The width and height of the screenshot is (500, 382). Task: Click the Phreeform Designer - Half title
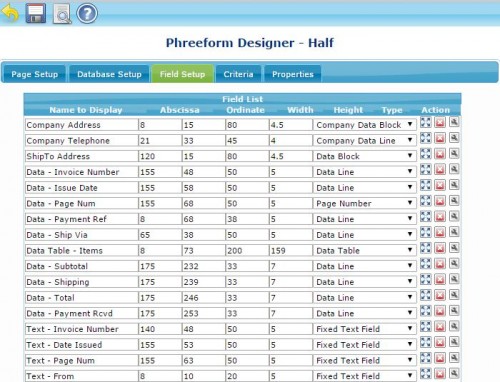coord(250,43)
